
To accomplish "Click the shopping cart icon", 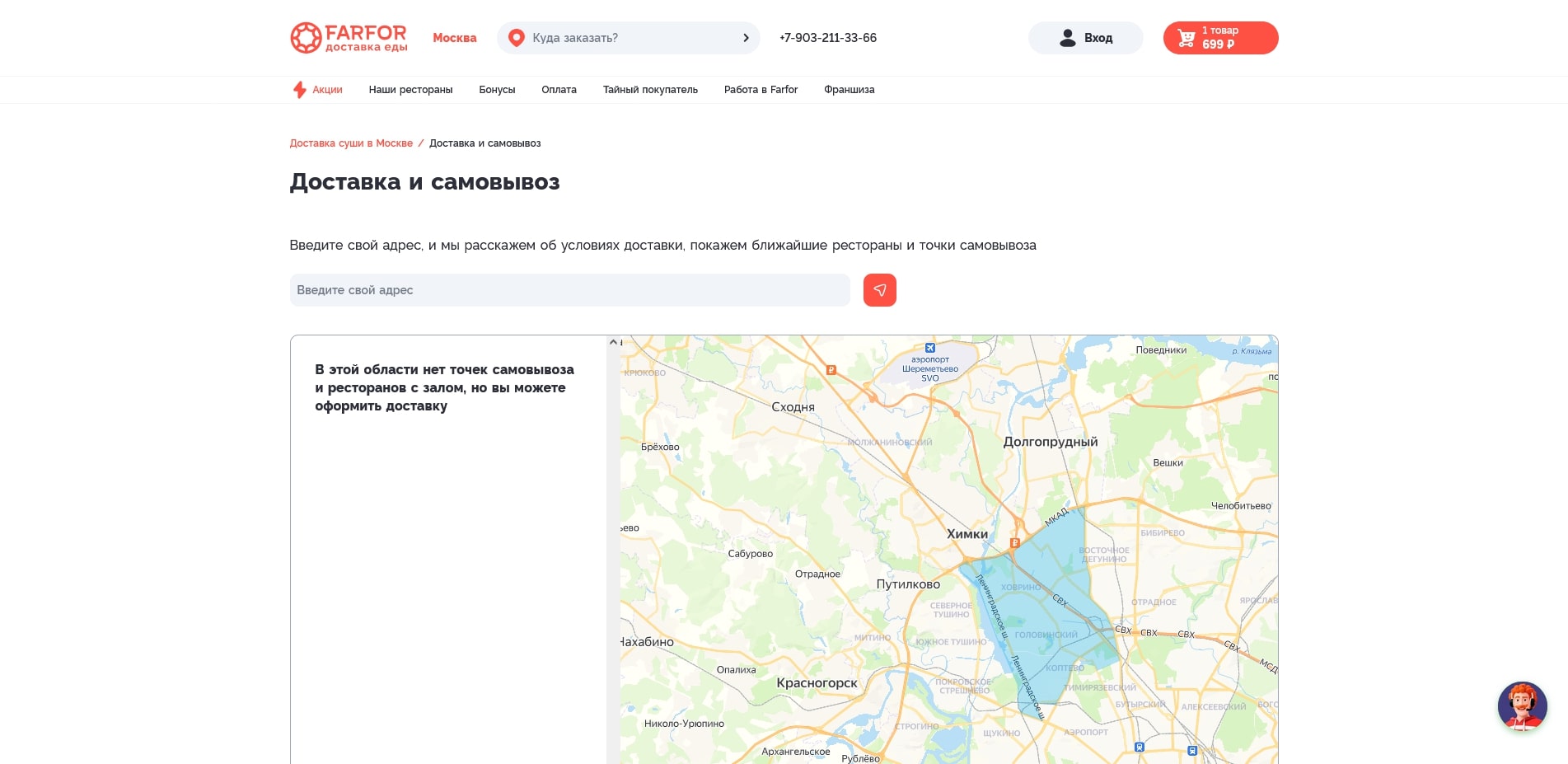I will click(x=1186, y=38).
